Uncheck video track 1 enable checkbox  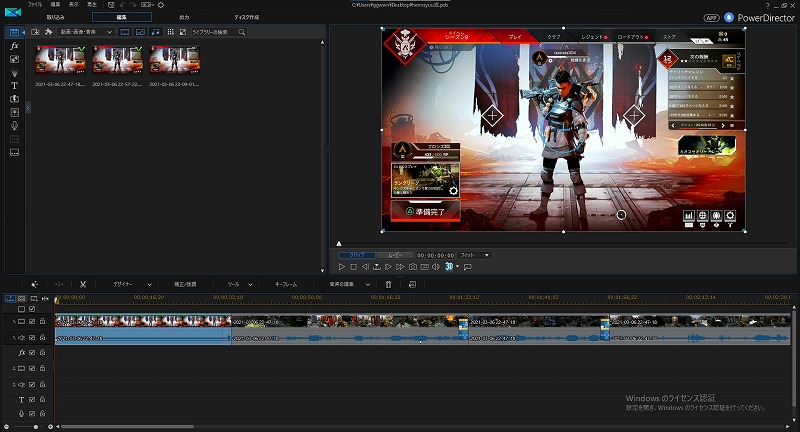tap(32, 322)
